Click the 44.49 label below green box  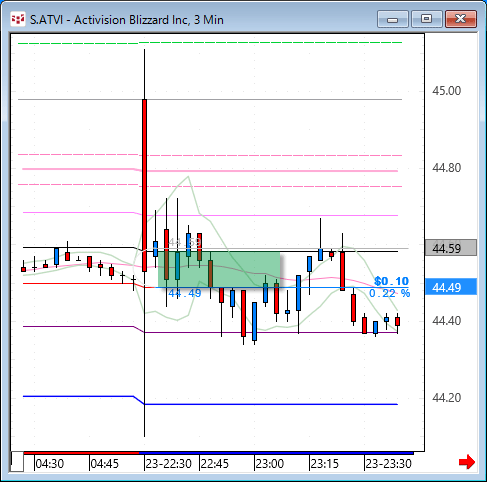click(185, 293)
